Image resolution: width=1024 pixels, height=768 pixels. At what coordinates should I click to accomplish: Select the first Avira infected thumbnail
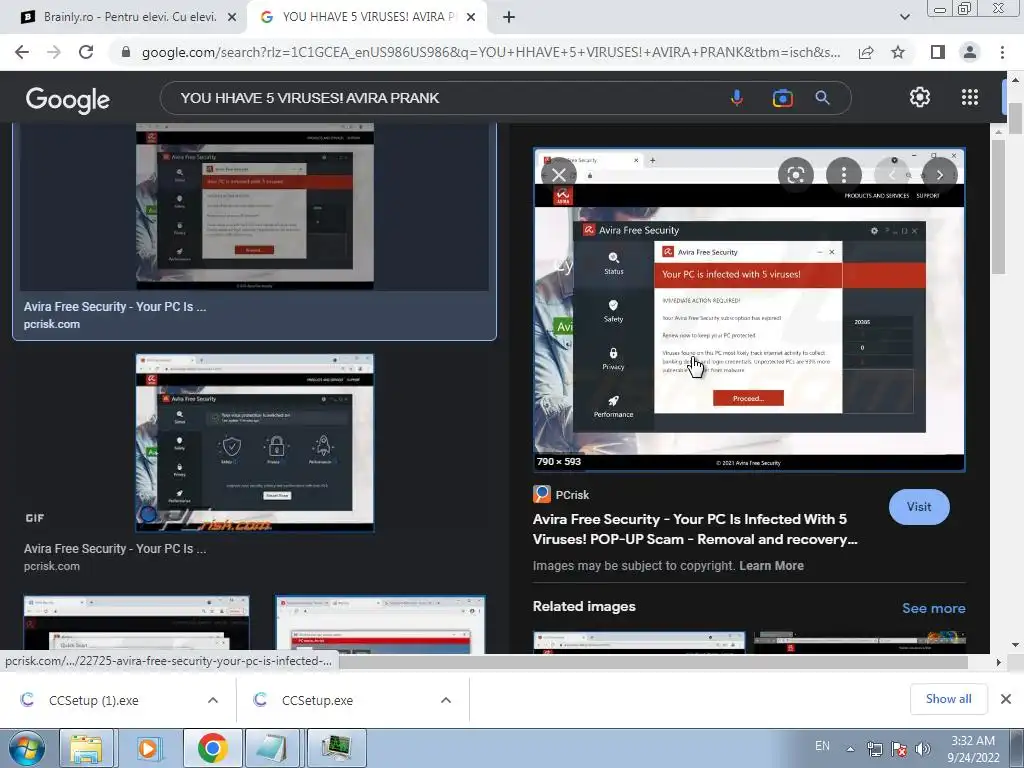pyautogui.click(x=255, y=206)
